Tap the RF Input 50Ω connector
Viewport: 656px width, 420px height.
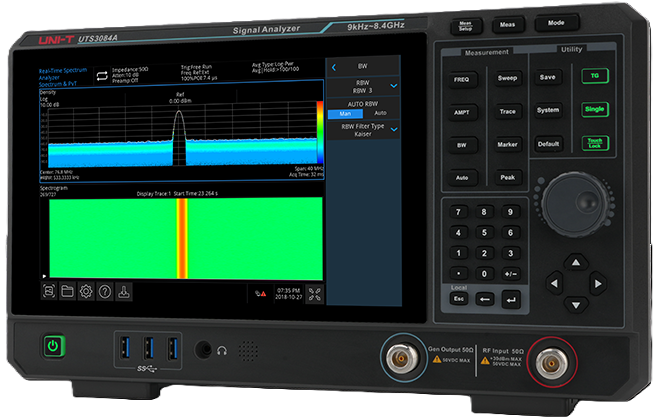click(552, 362)
